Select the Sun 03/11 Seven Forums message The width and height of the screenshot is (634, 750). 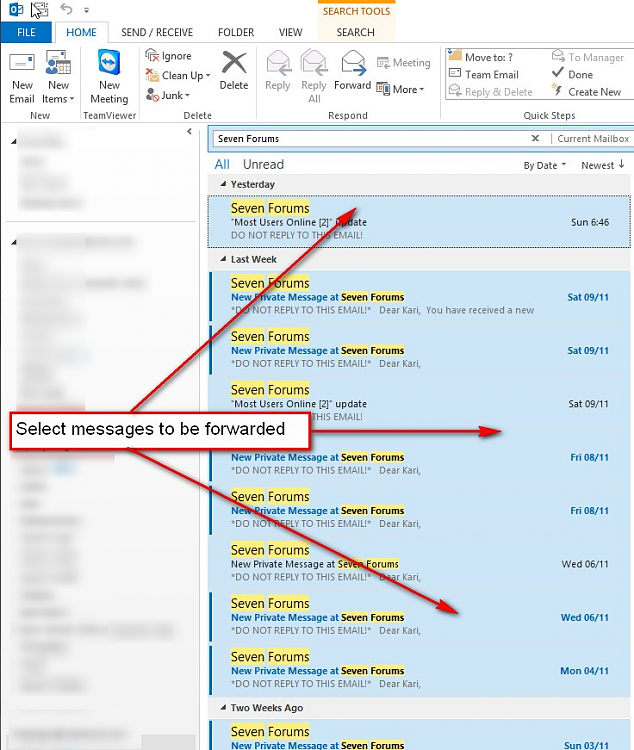(x=420, y=735)
